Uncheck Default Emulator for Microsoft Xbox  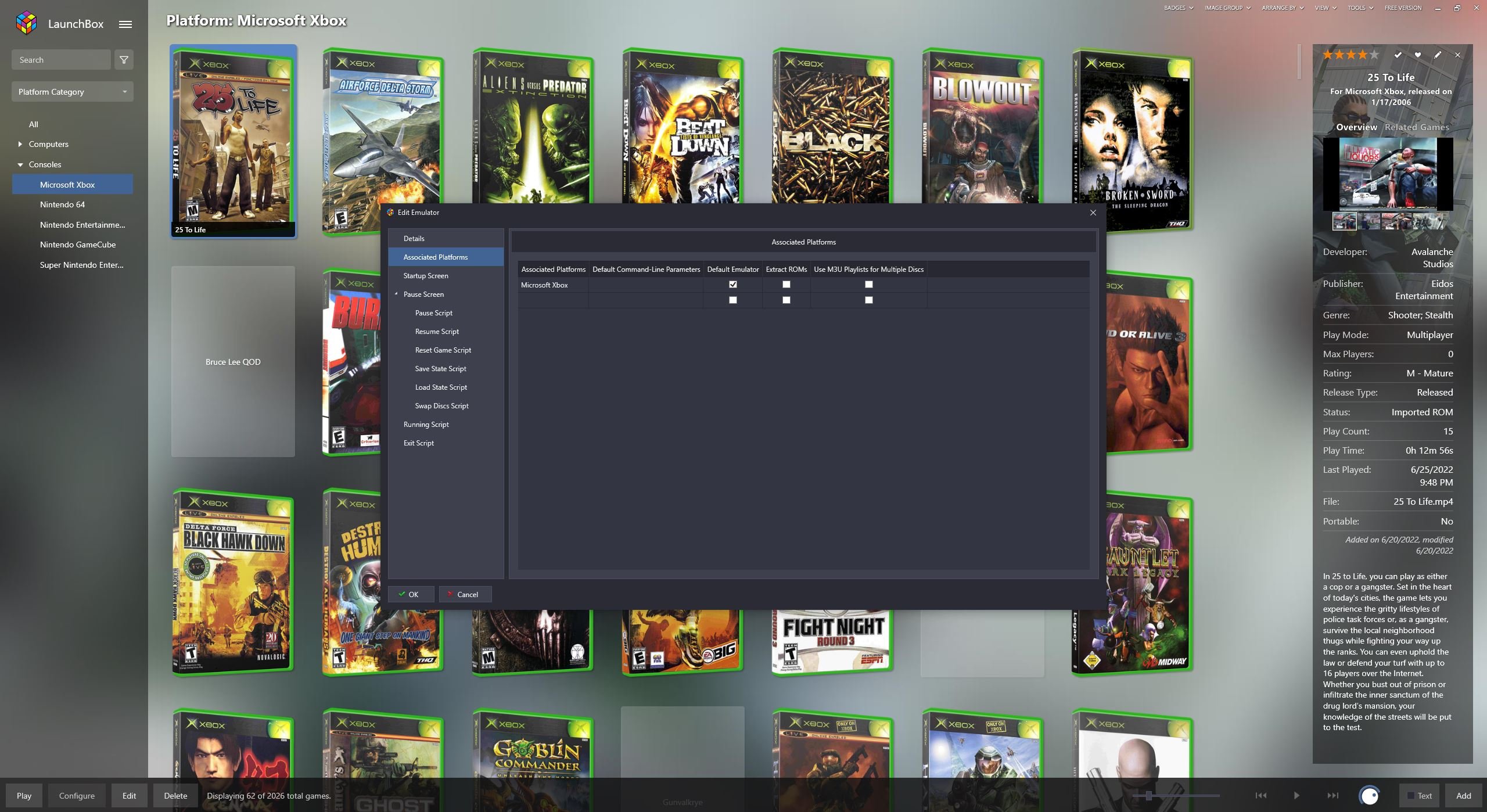pos(732,285)
